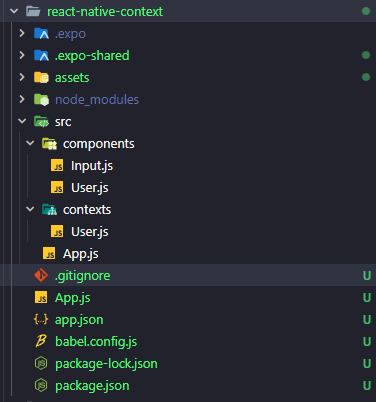The height and width of the screenshot is (402, 376).
Task: Click JS icon of App.js inside src
Action: pyautogui.click(x=49, y=253)
